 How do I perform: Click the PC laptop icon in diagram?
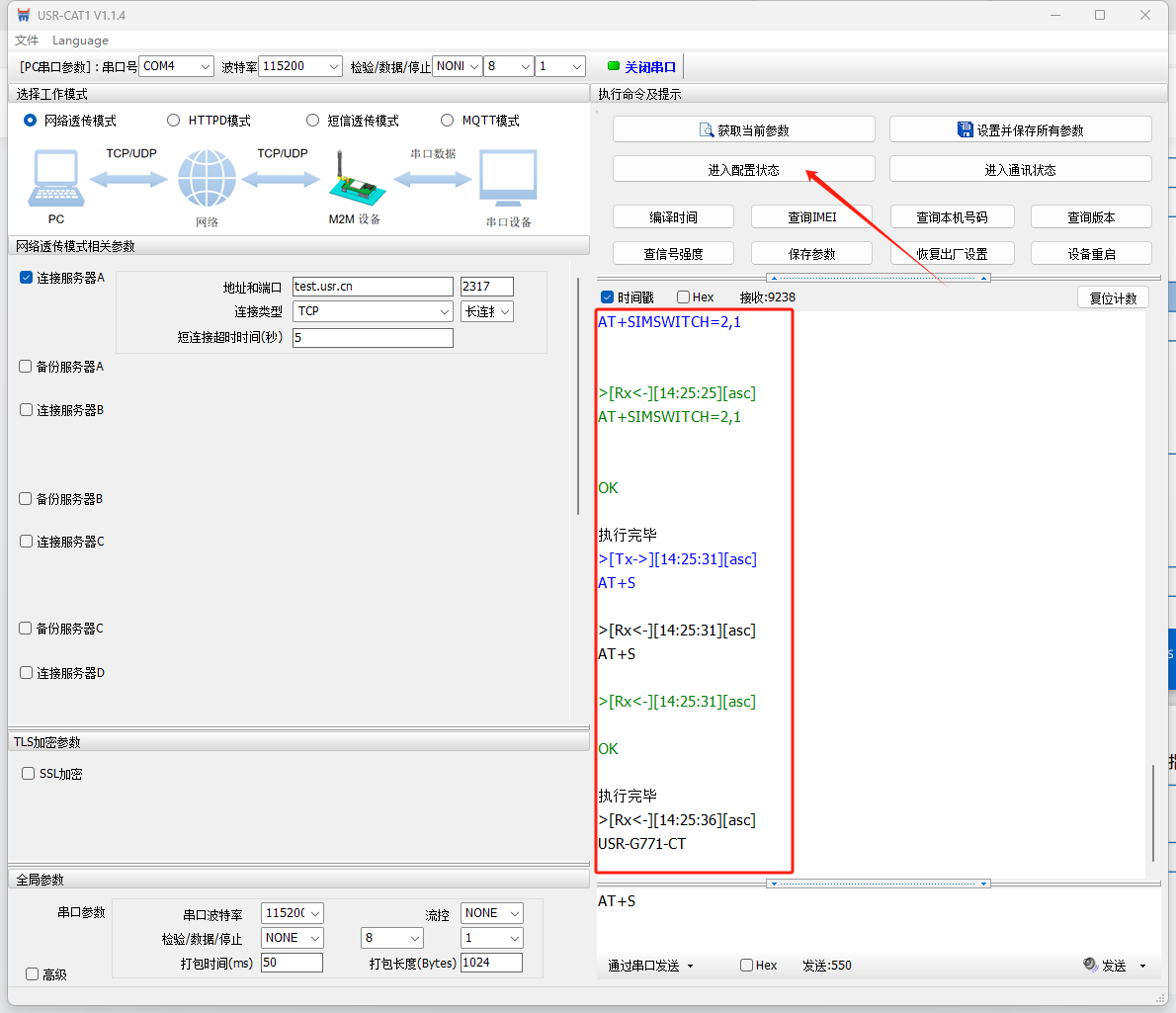tap(56, 179)
